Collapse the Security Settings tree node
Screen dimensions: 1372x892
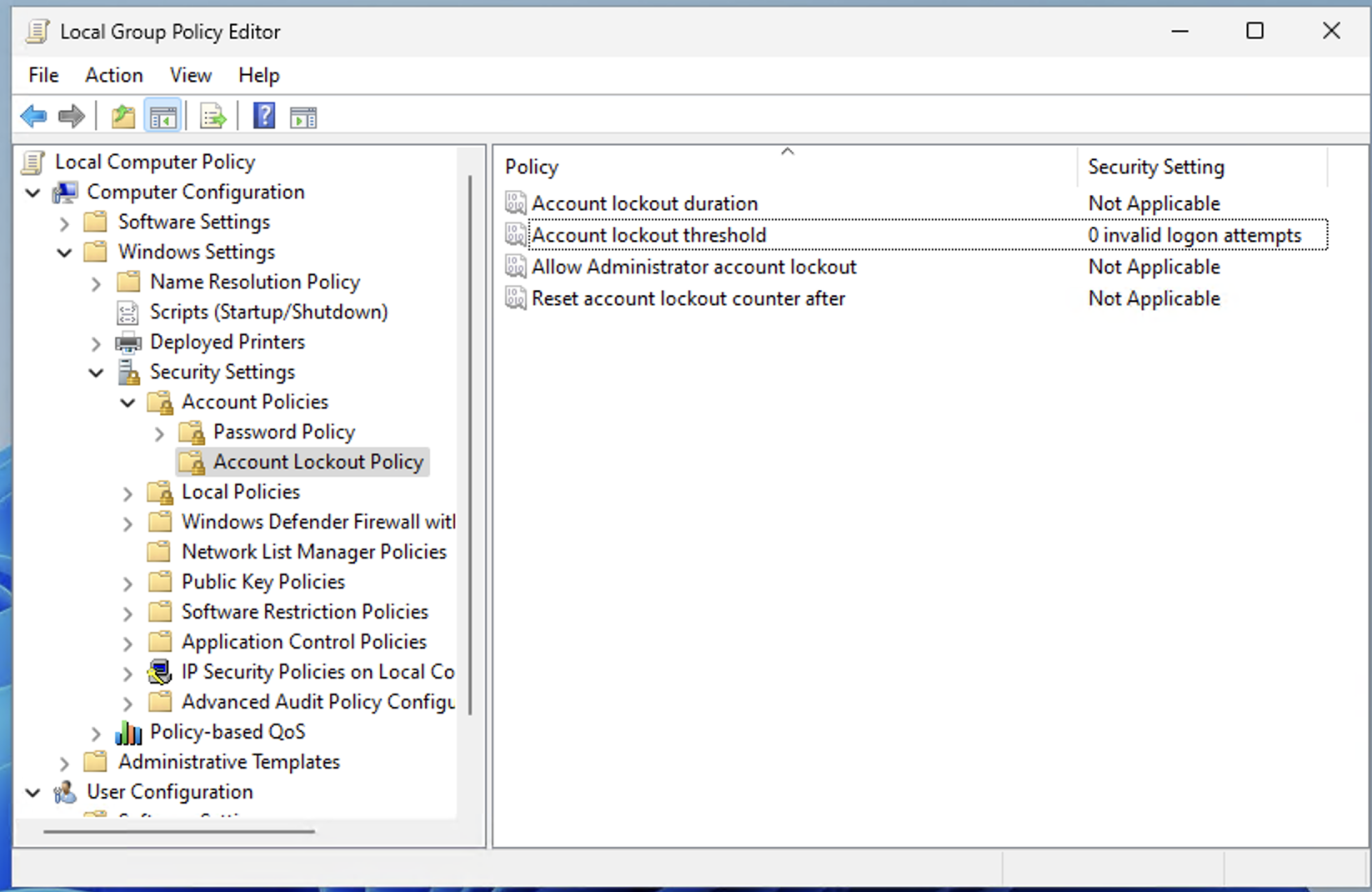tap(97, 373)
